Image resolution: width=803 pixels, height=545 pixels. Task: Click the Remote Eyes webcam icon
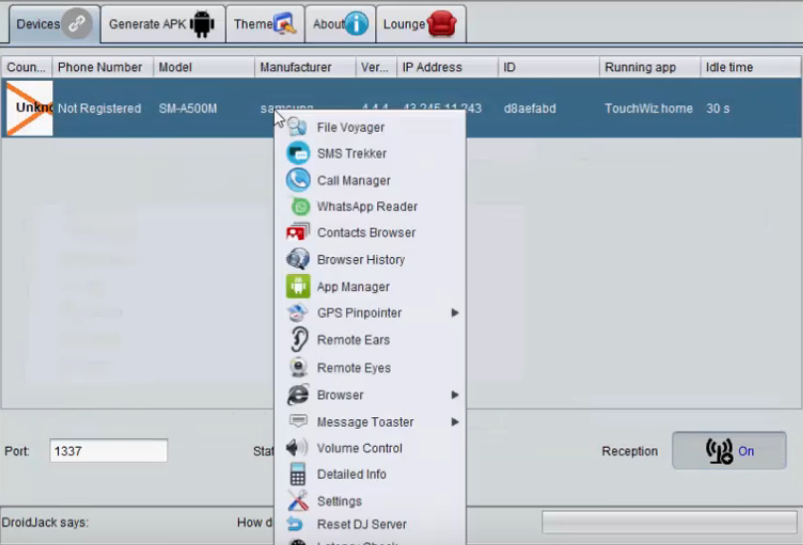298,367
